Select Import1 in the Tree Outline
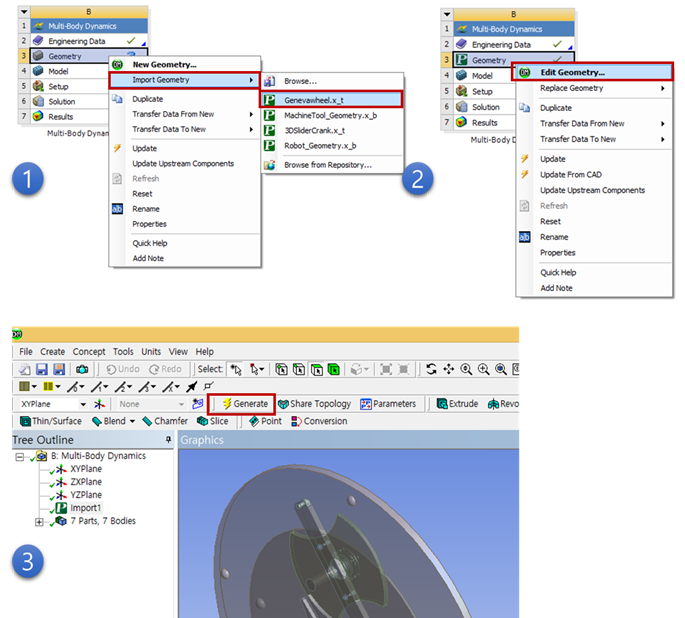 tap(85, 508)
